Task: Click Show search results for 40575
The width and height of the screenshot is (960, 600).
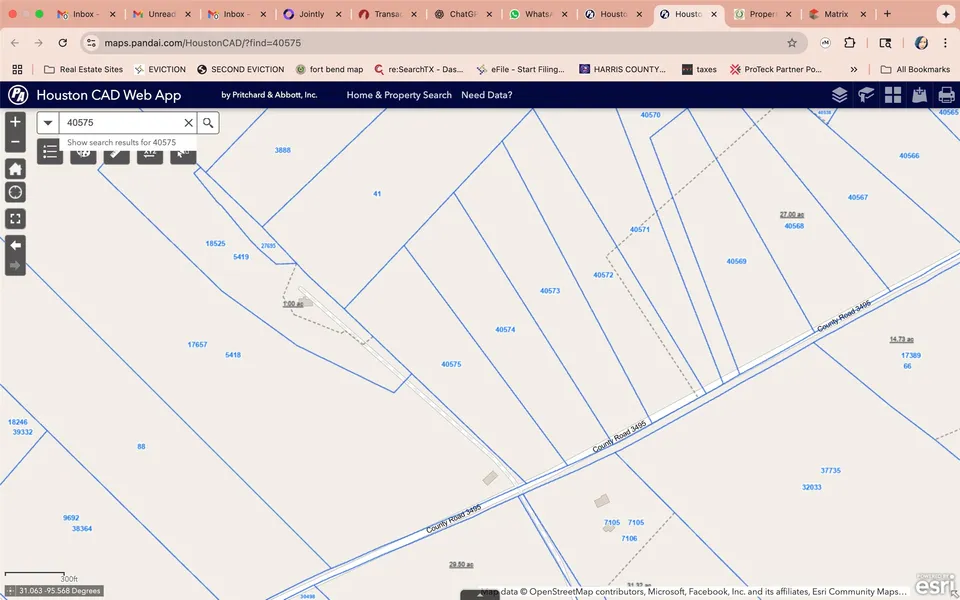Action: point(121,143)
